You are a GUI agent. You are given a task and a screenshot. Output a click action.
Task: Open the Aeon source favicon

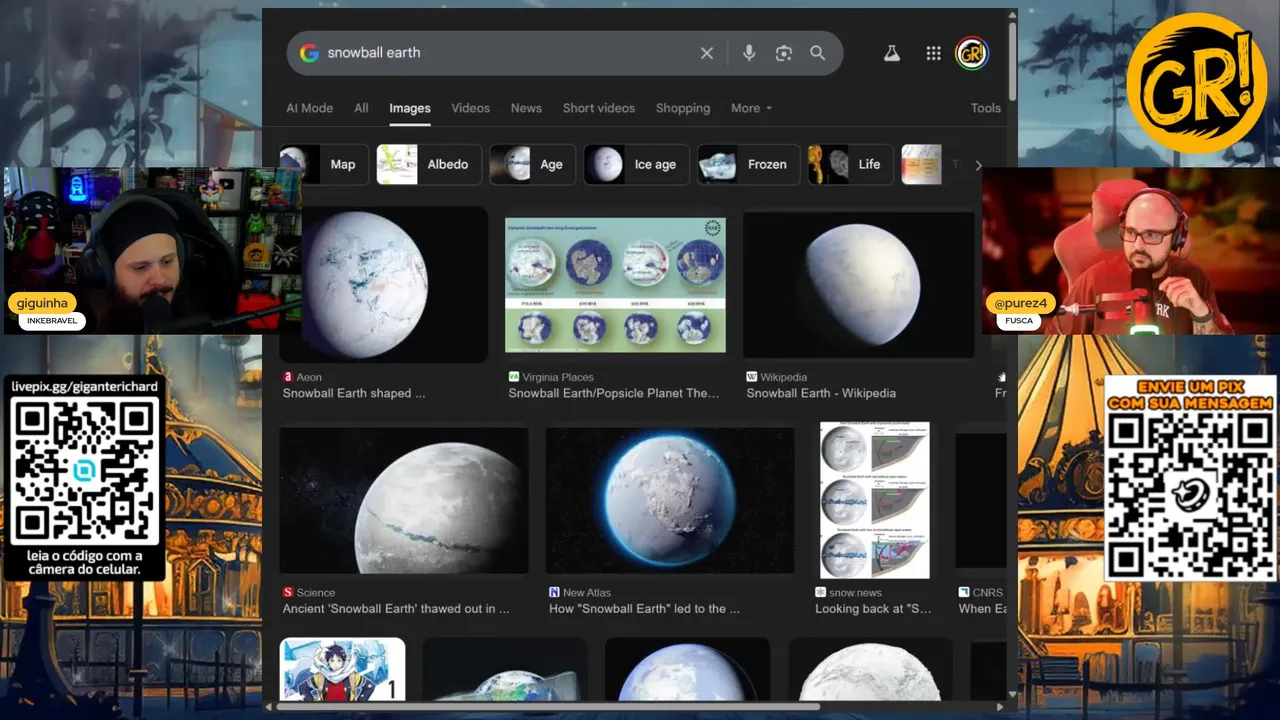[x=288, y=377]
